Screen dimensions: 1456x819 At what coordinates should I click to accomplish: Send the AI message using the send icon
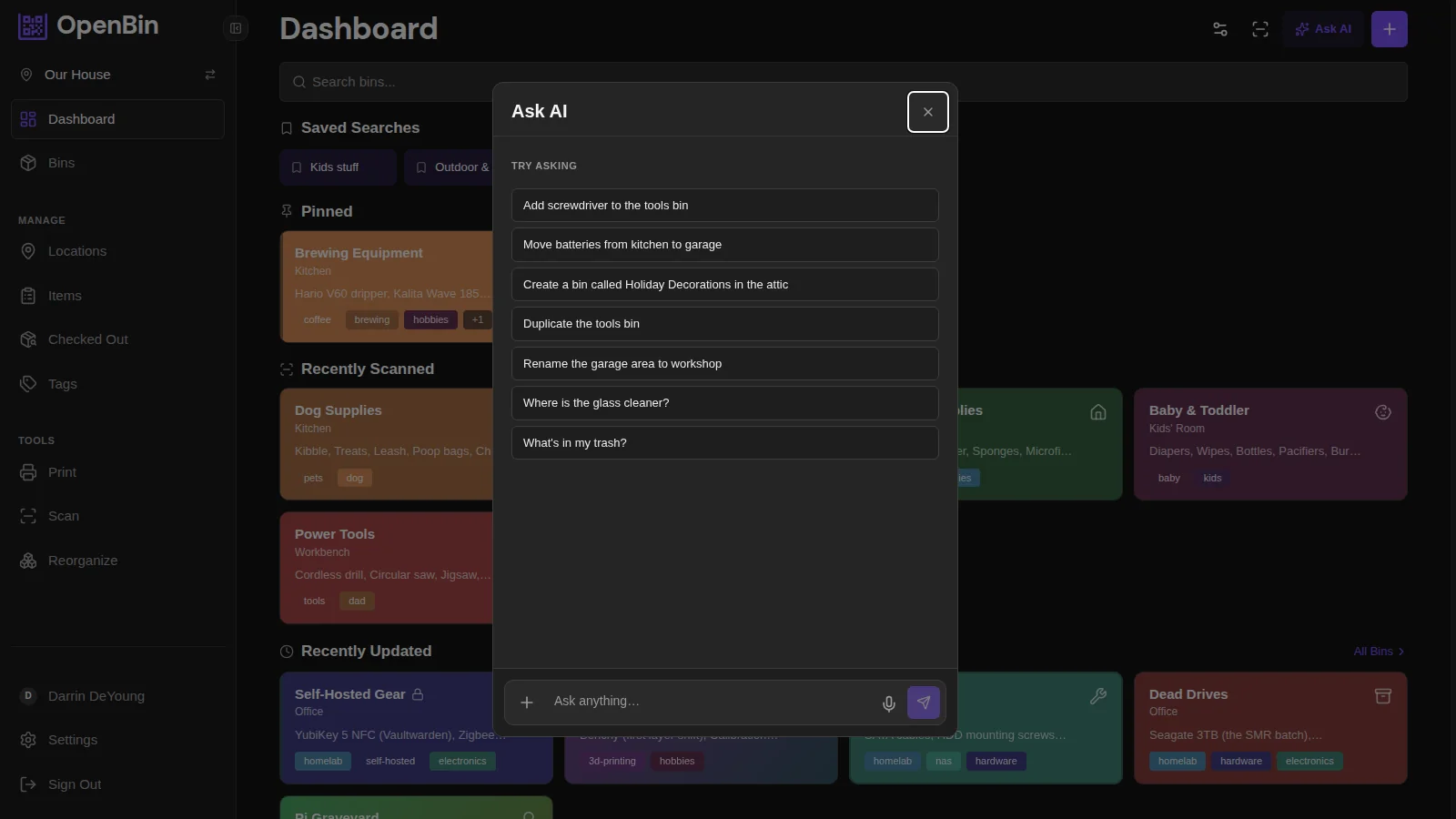point(924,703)
